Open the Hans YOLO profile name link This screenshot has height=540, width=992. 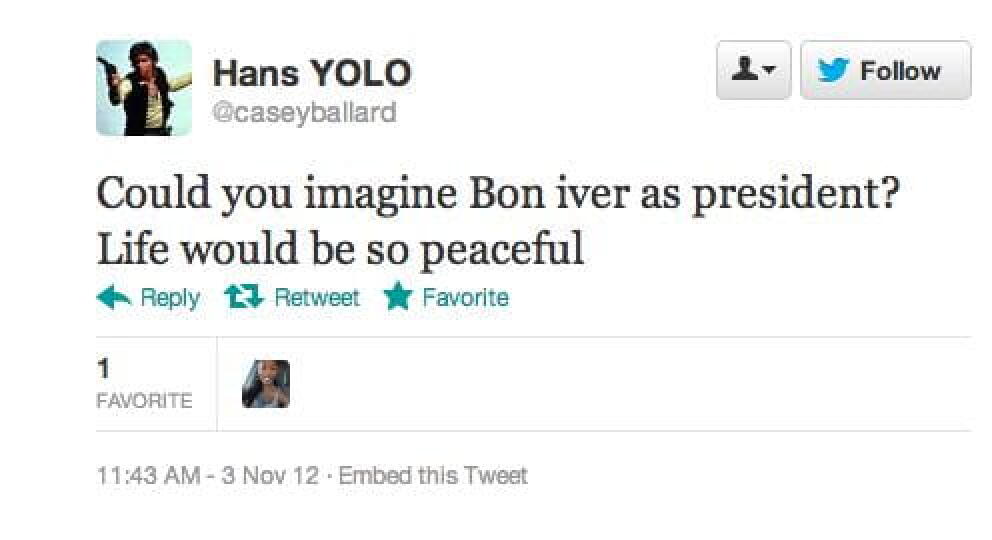[311, 73]
